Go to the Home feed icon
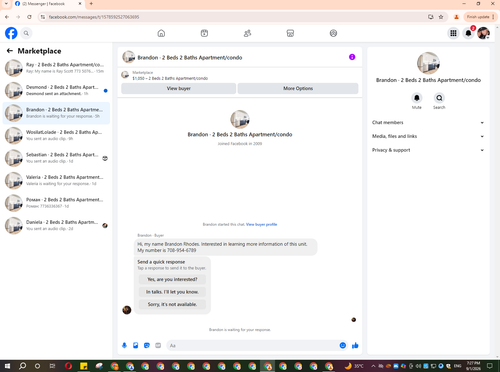500x372 pixels. pos(161,33)
